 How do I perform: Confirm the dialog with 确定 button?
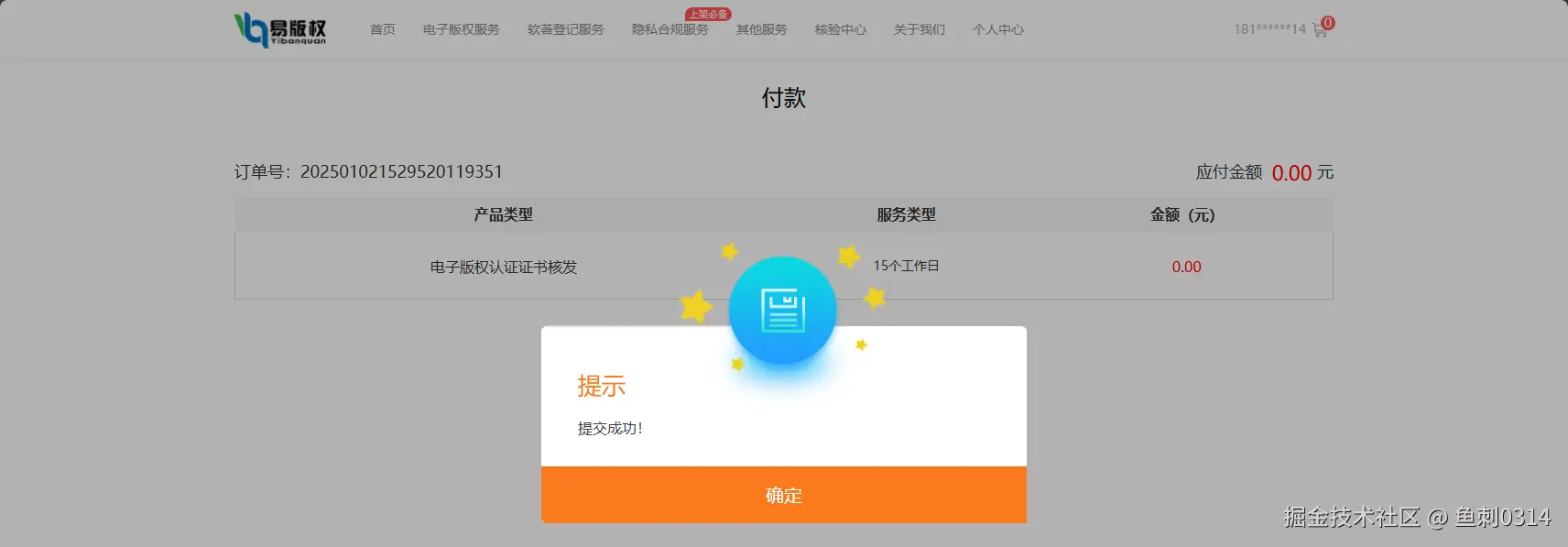click(784, 495)
